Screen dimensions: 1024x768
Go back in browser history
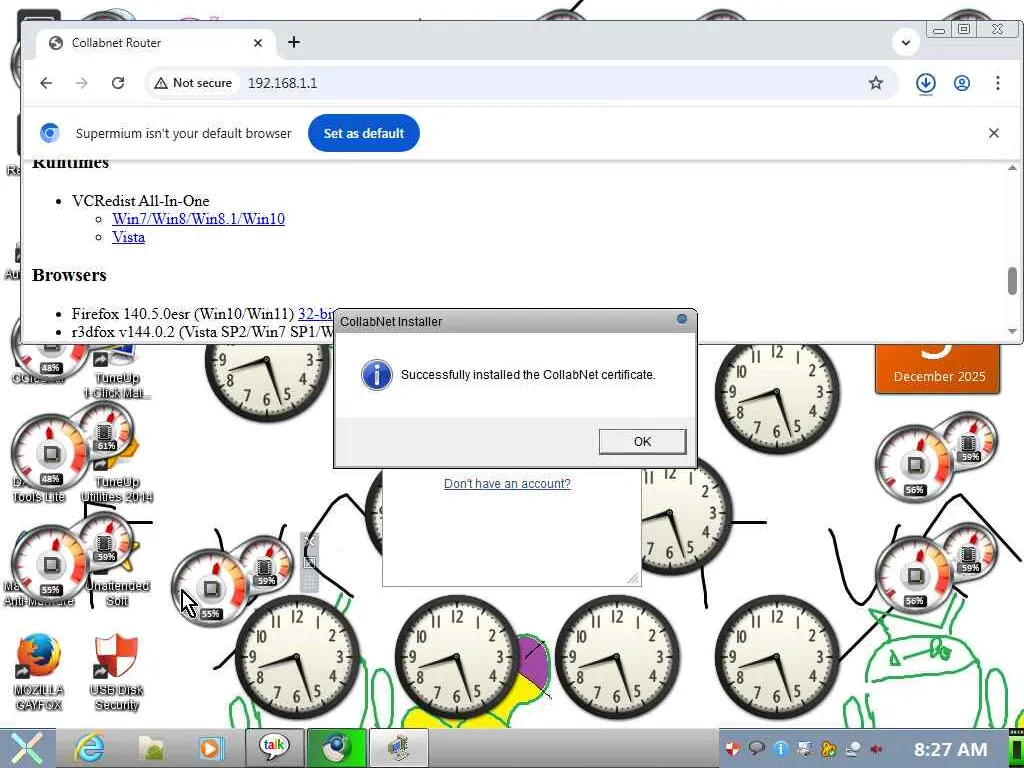(46, 83)
